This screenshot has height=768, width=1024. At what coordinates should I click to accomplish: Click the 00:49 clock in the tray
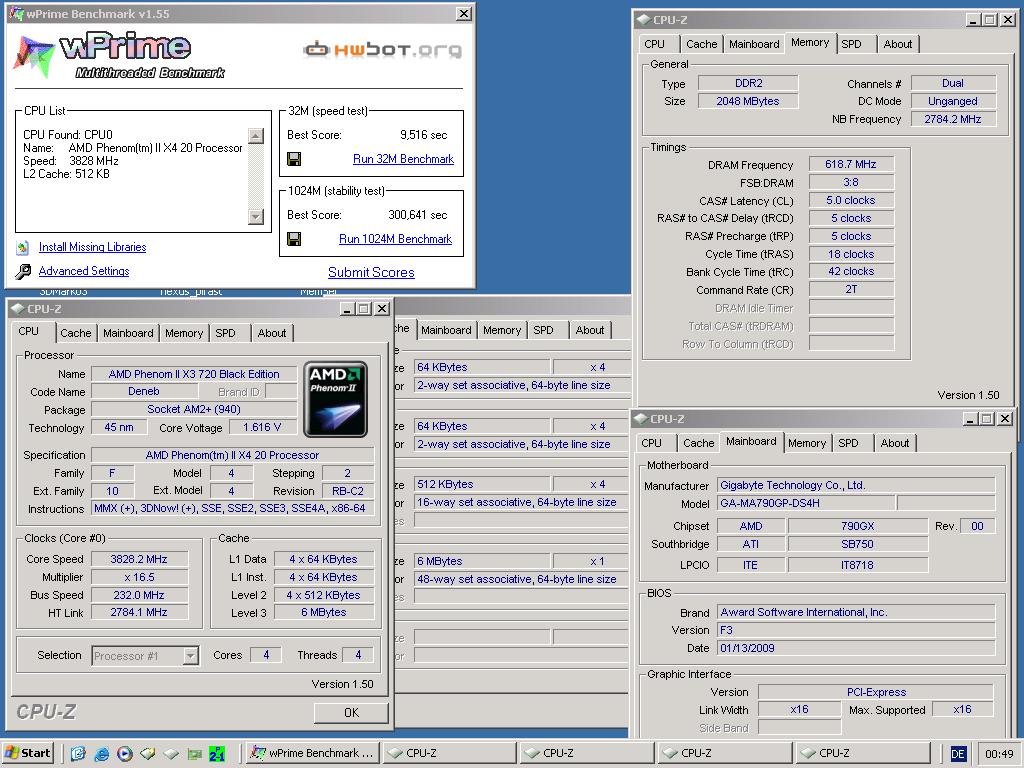coord(999,754)
